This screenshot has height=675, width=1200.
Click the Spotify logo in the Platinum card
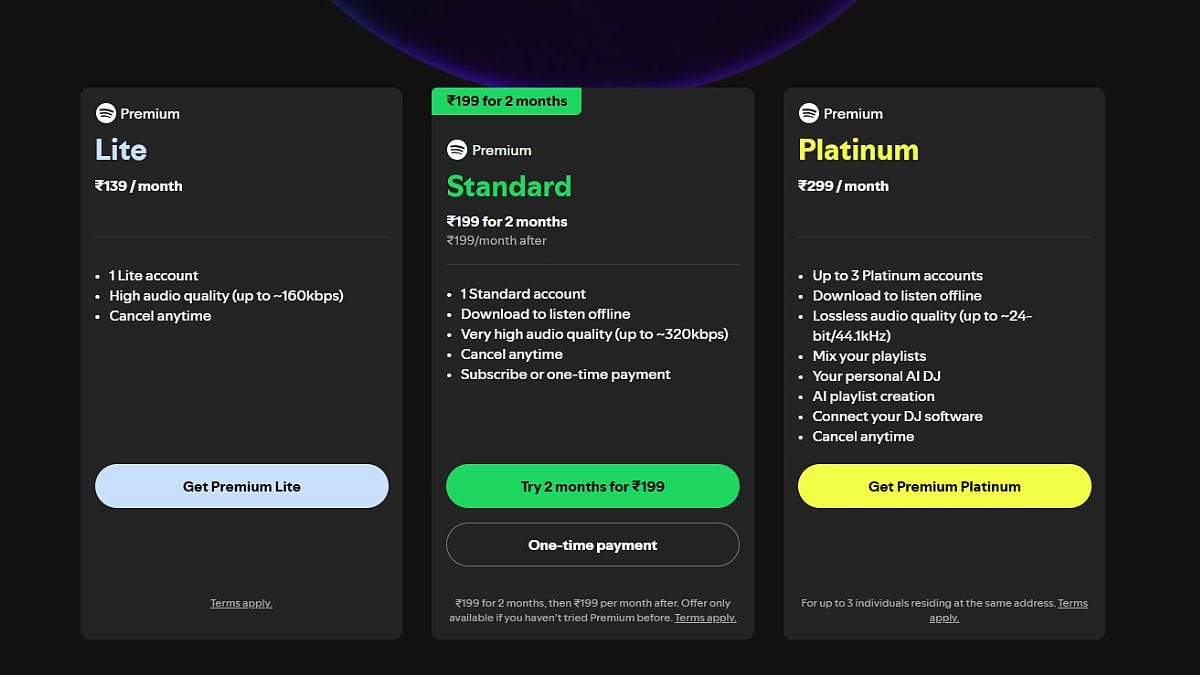809,114
